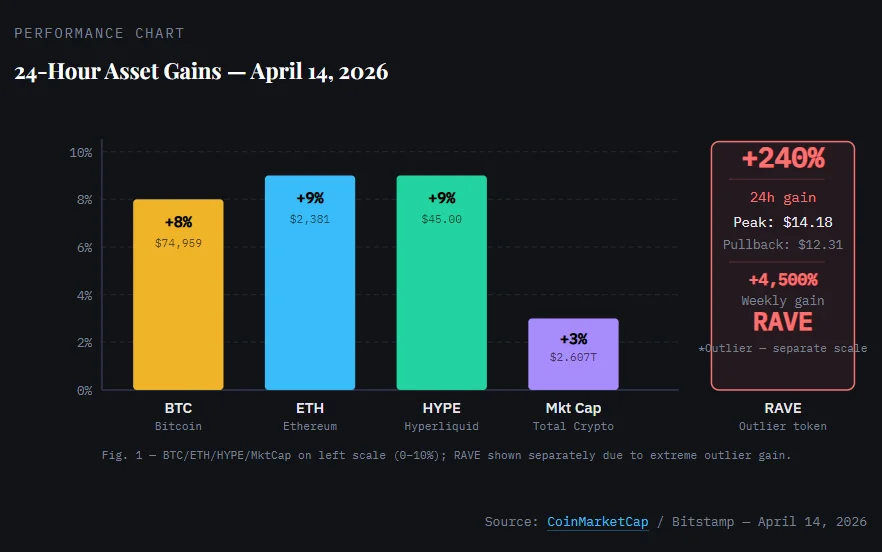Select the $74,959 price label
882x552 pixels.
[x=178, y=243]
